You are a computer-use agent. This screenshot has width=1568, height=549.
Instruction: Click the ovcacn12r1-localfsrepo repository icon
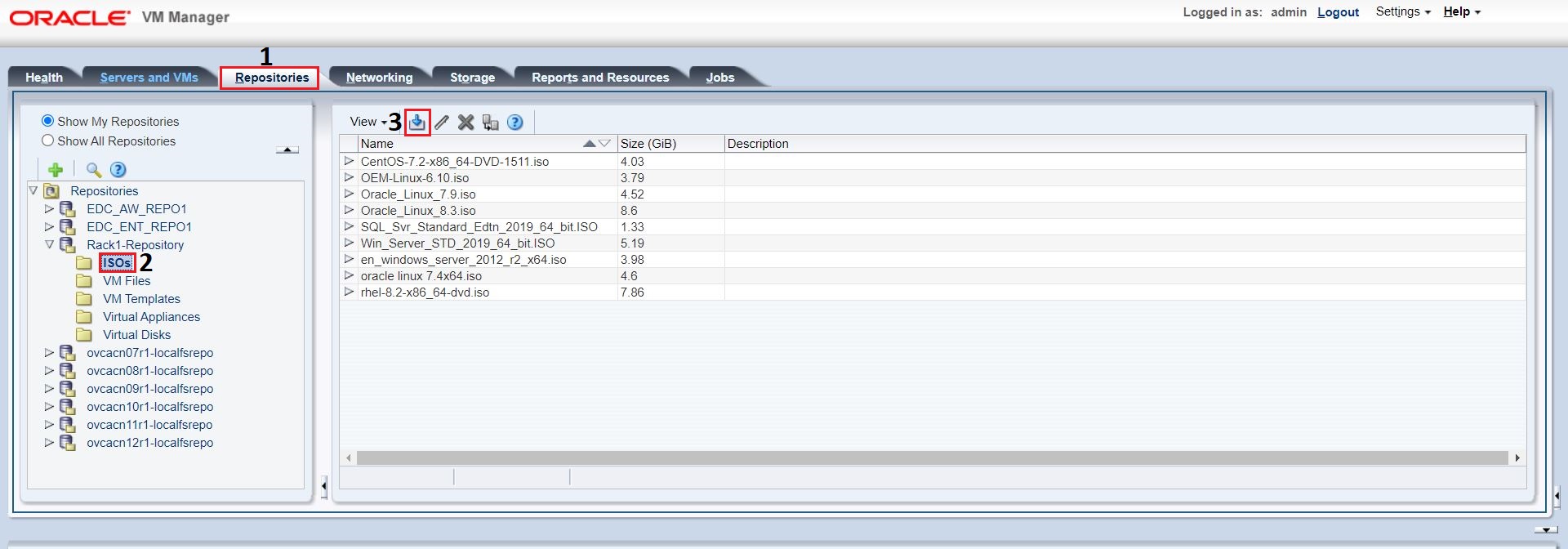tap(68, 443)
